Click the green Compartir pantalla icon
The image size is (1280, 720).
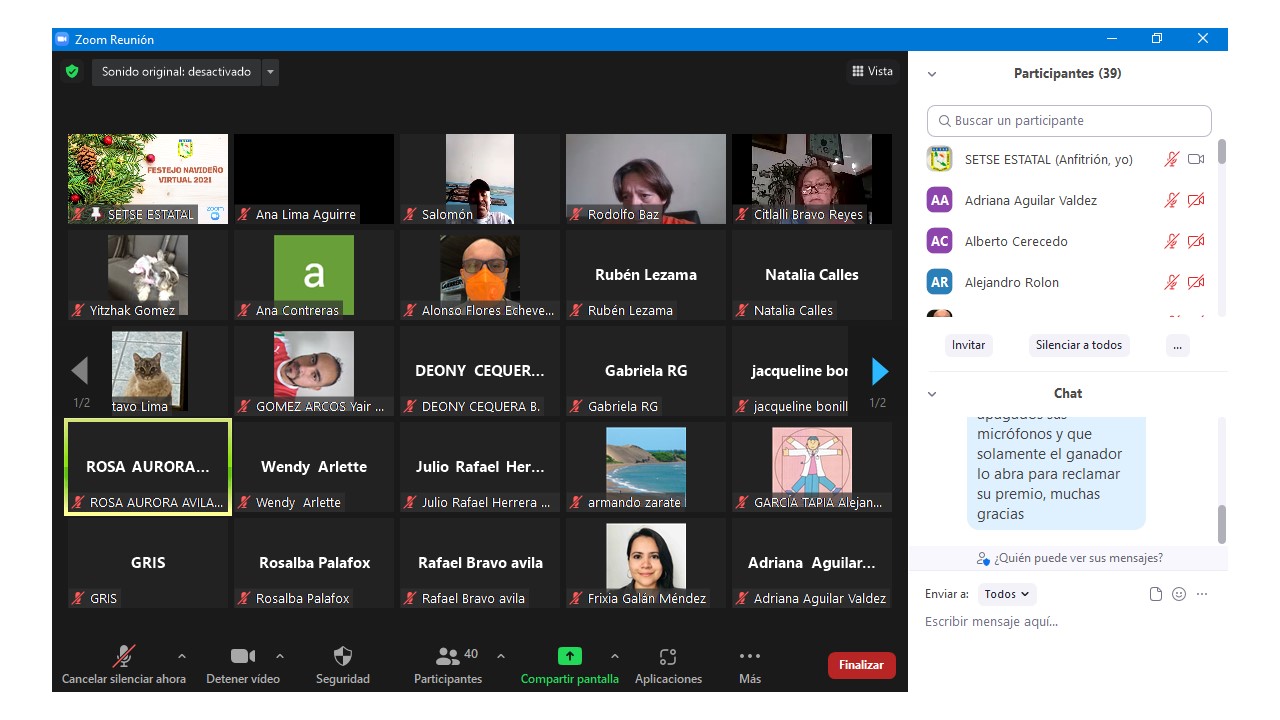pyautogui.click(x=569, y=657)
